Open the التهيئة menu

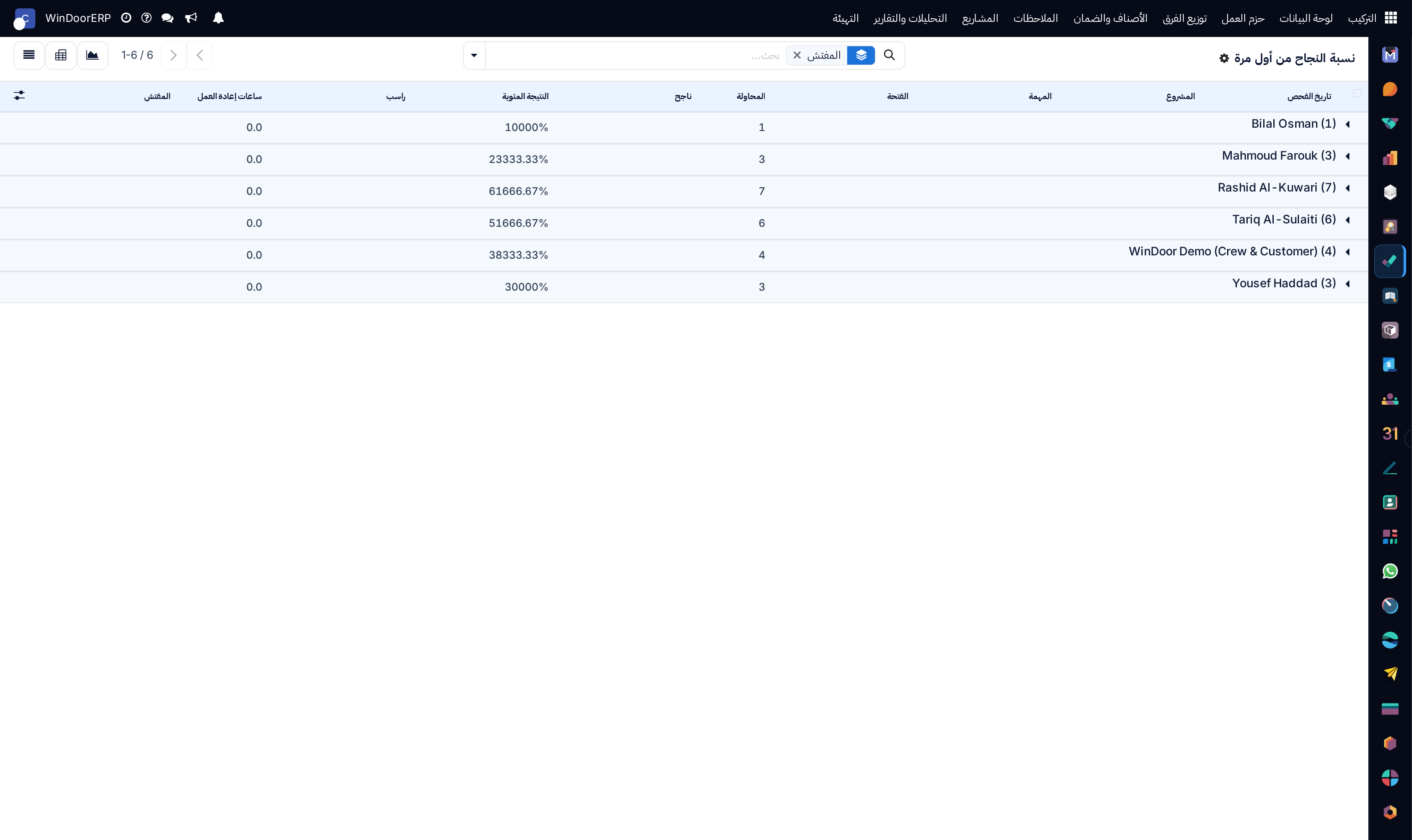(846, 18)
